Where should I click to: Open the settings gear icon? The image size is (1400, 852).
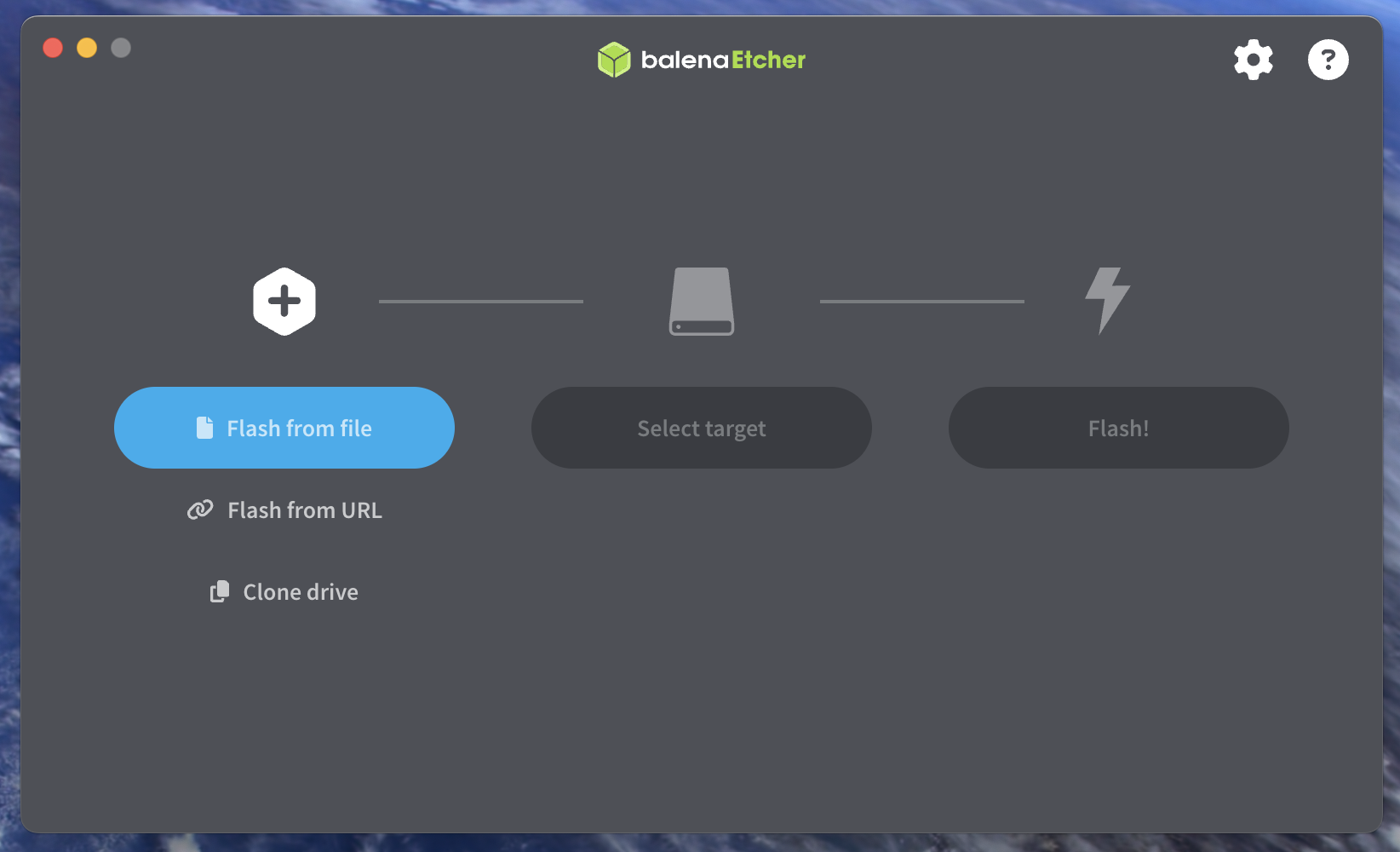[1254, 60]
